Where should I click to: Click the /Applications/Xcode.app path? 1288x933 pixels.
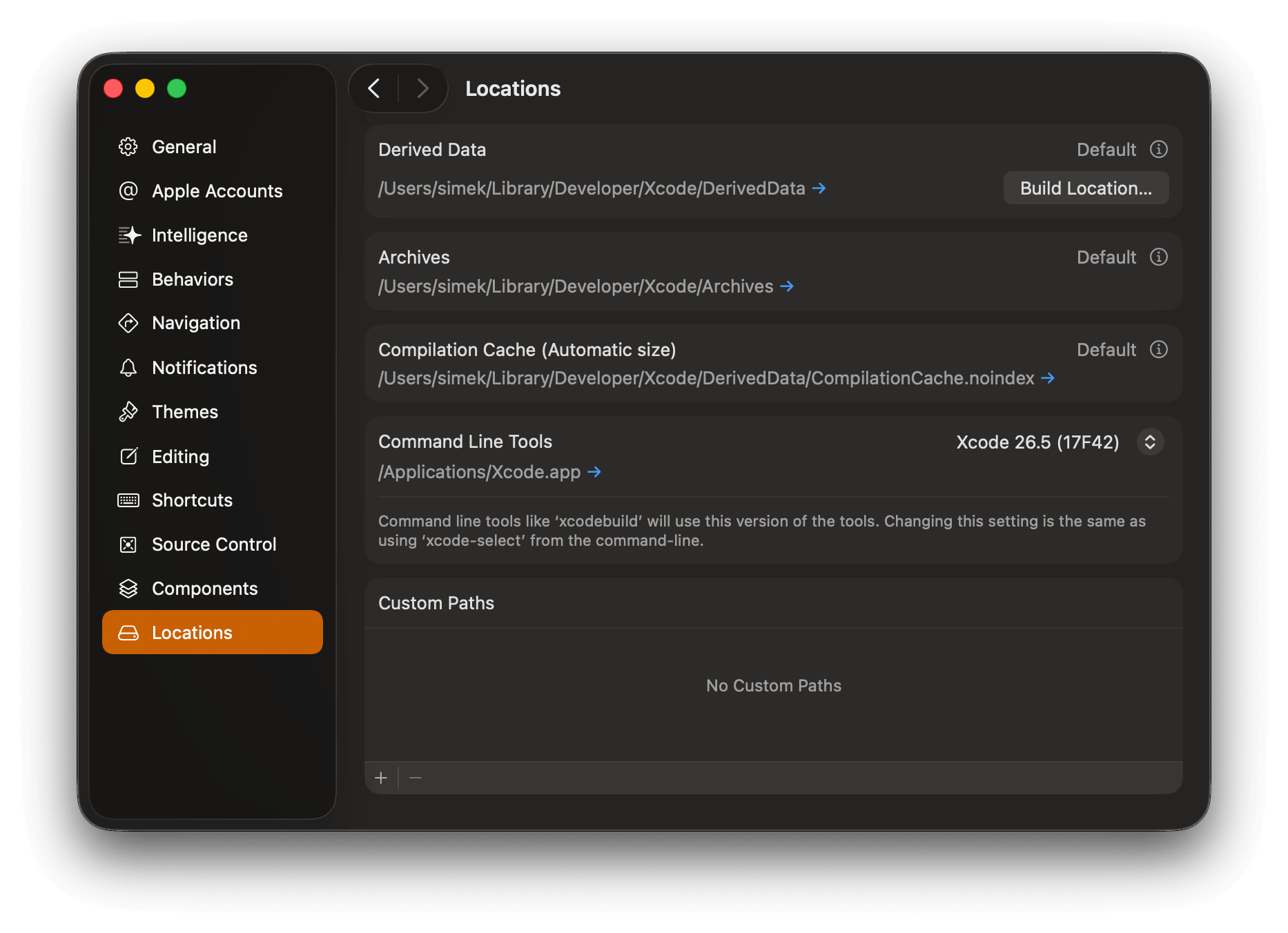pos(479,472)
